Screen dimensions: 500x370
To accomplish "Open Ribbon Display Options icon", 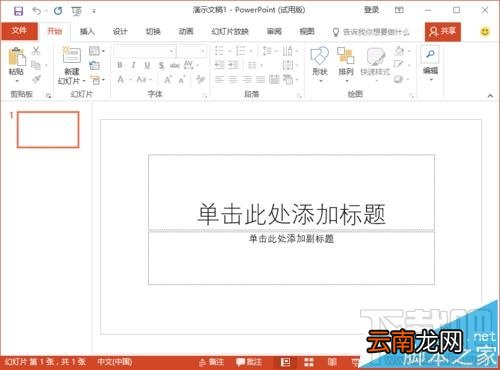I will coord(399,10).
